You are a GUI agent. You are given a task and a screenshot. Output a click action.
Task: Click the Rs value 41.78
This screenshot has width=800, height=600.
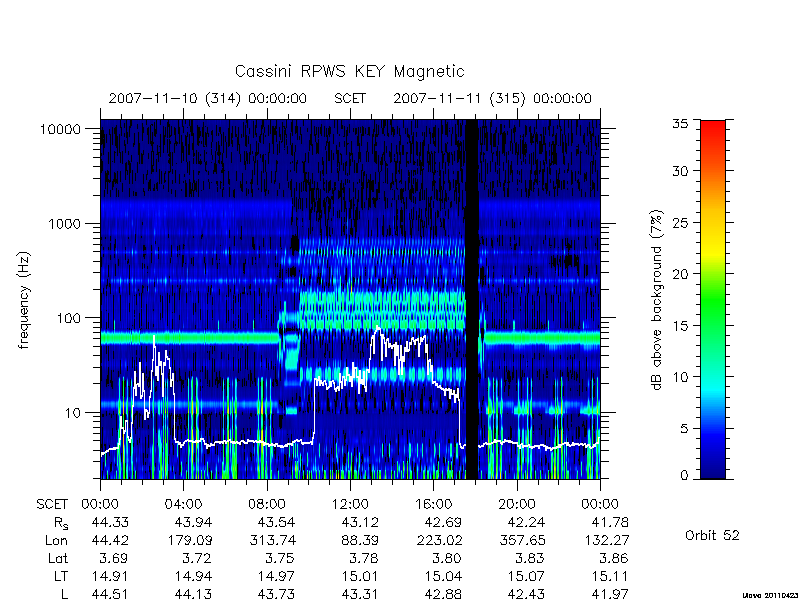pos(609,522)
